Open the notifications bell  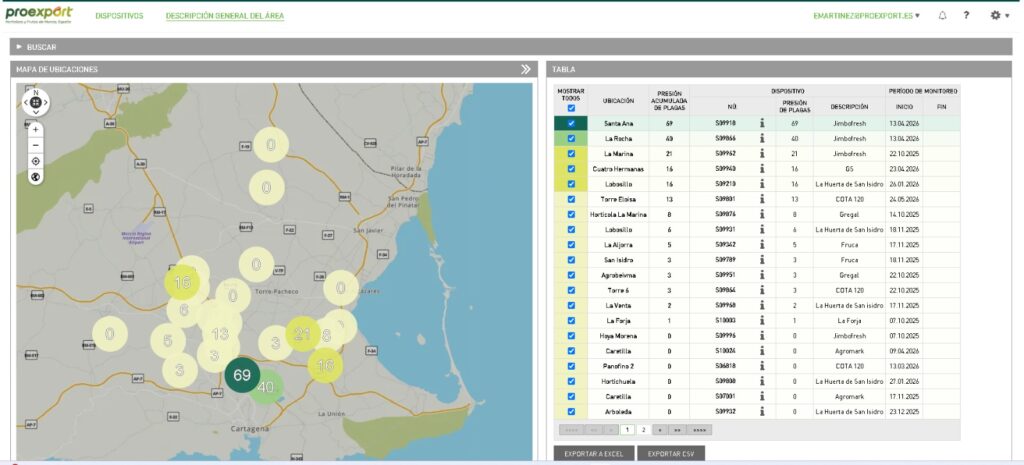[942, 16]
